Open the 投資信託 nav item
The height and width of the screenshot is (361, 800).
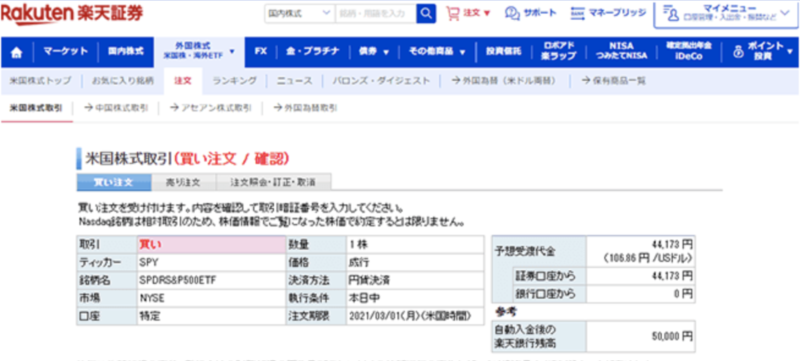pyautogui.click(x=504, y=51)
